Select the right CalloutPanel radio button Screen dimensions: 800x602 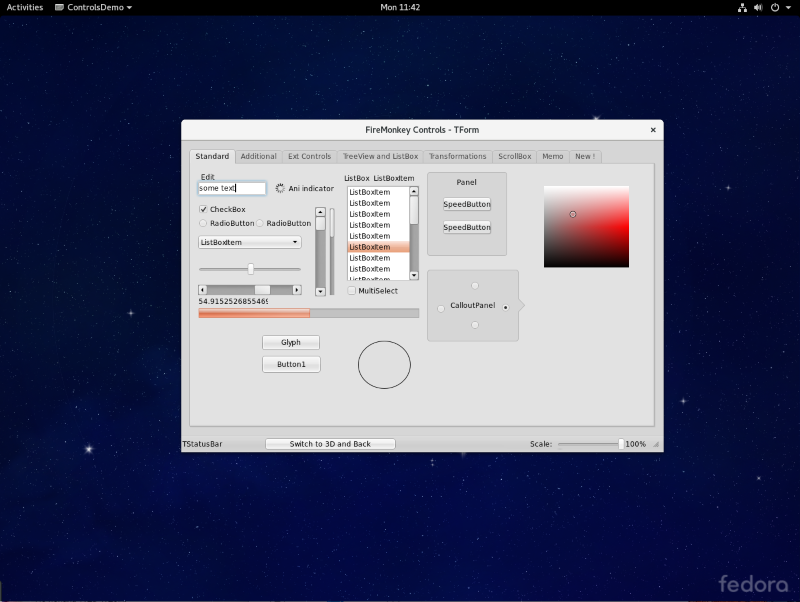506,308
